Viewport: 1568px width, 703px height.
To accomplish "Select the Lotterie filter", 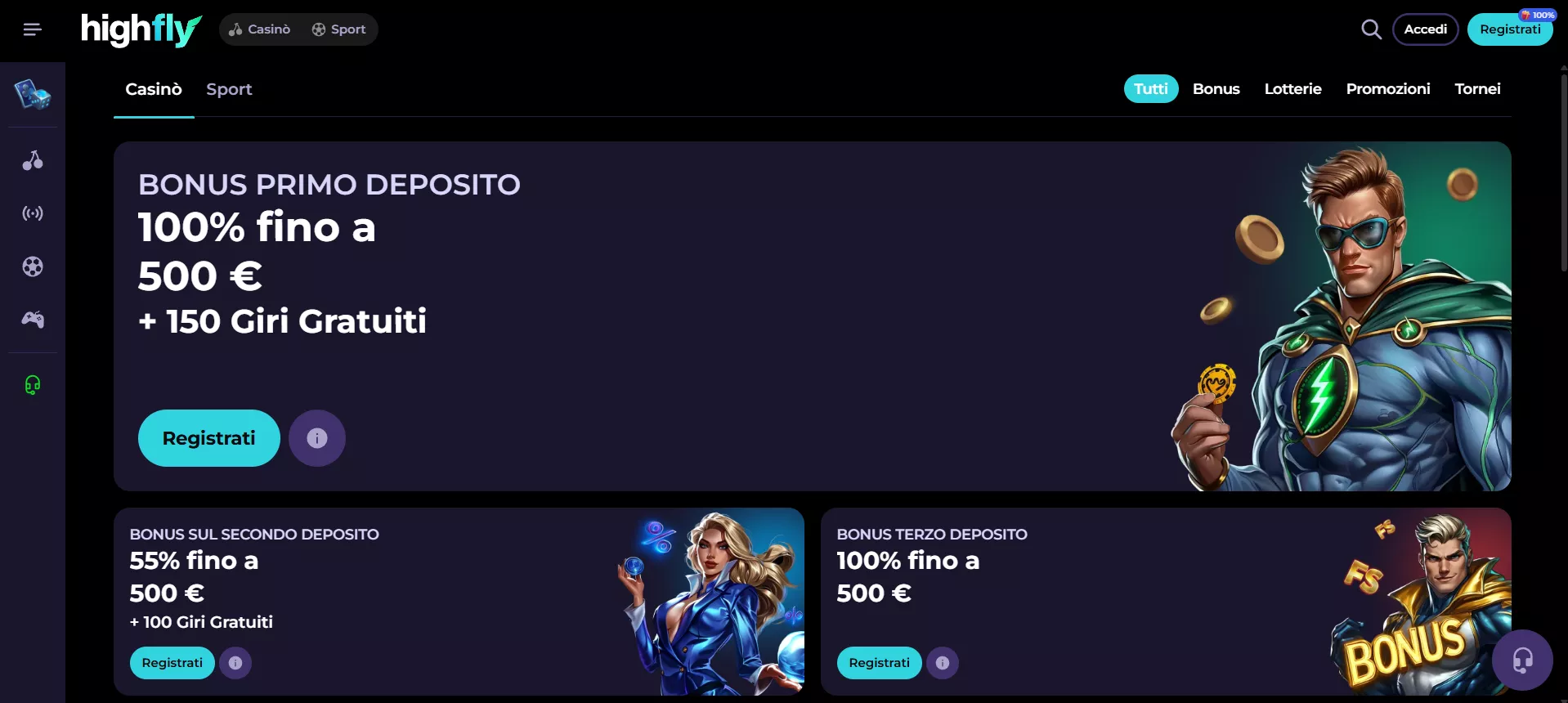I will tap(1292, 89).
